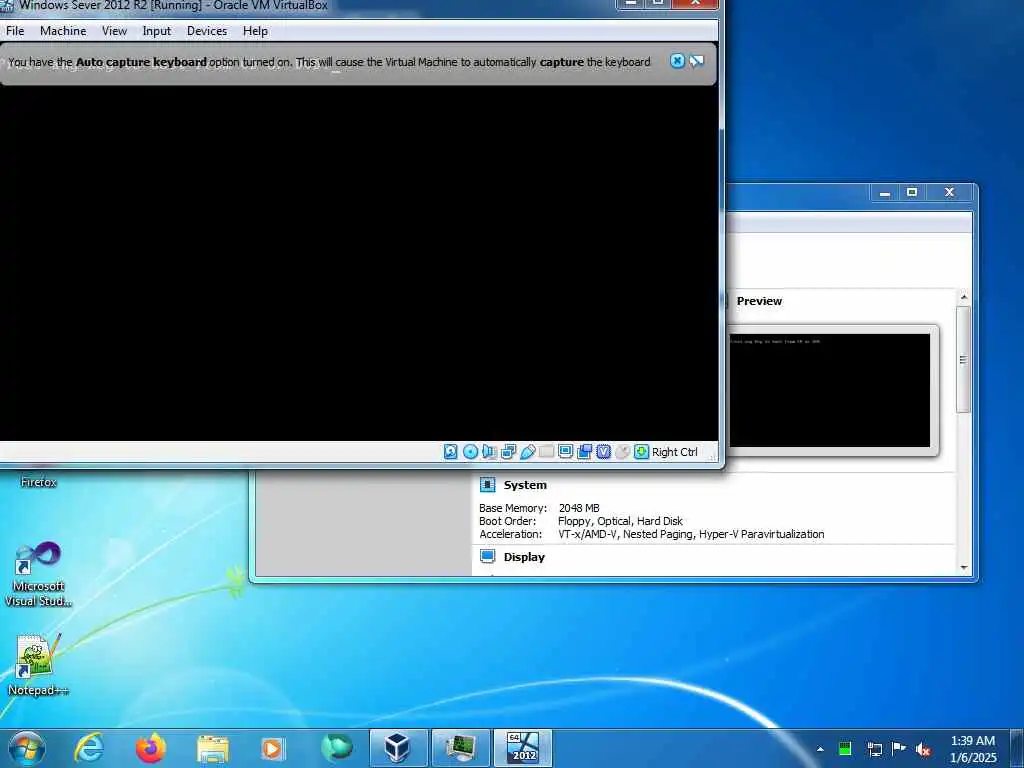Click the mouse integration indicator icon

pyautogui.click(x=622, y=452)
